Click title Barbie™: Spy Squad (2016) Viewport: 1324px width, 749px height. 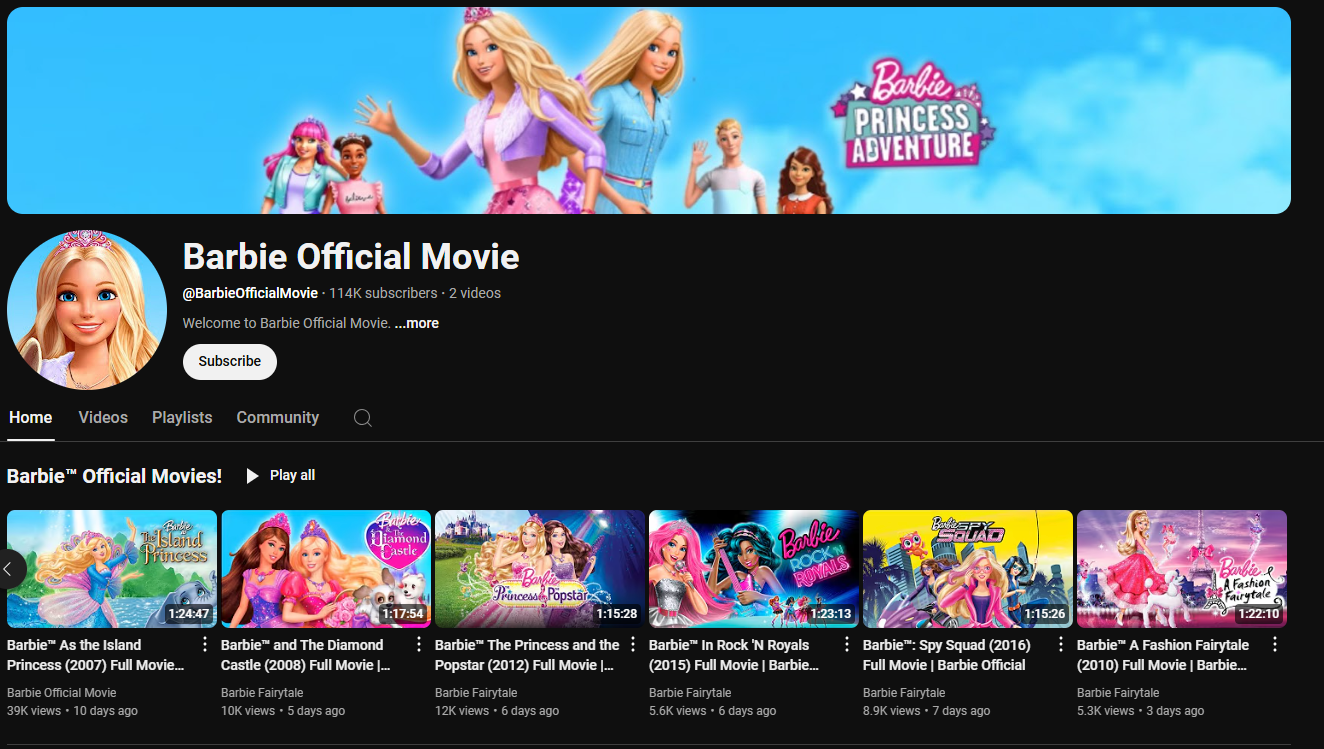[x=945, y=655]
